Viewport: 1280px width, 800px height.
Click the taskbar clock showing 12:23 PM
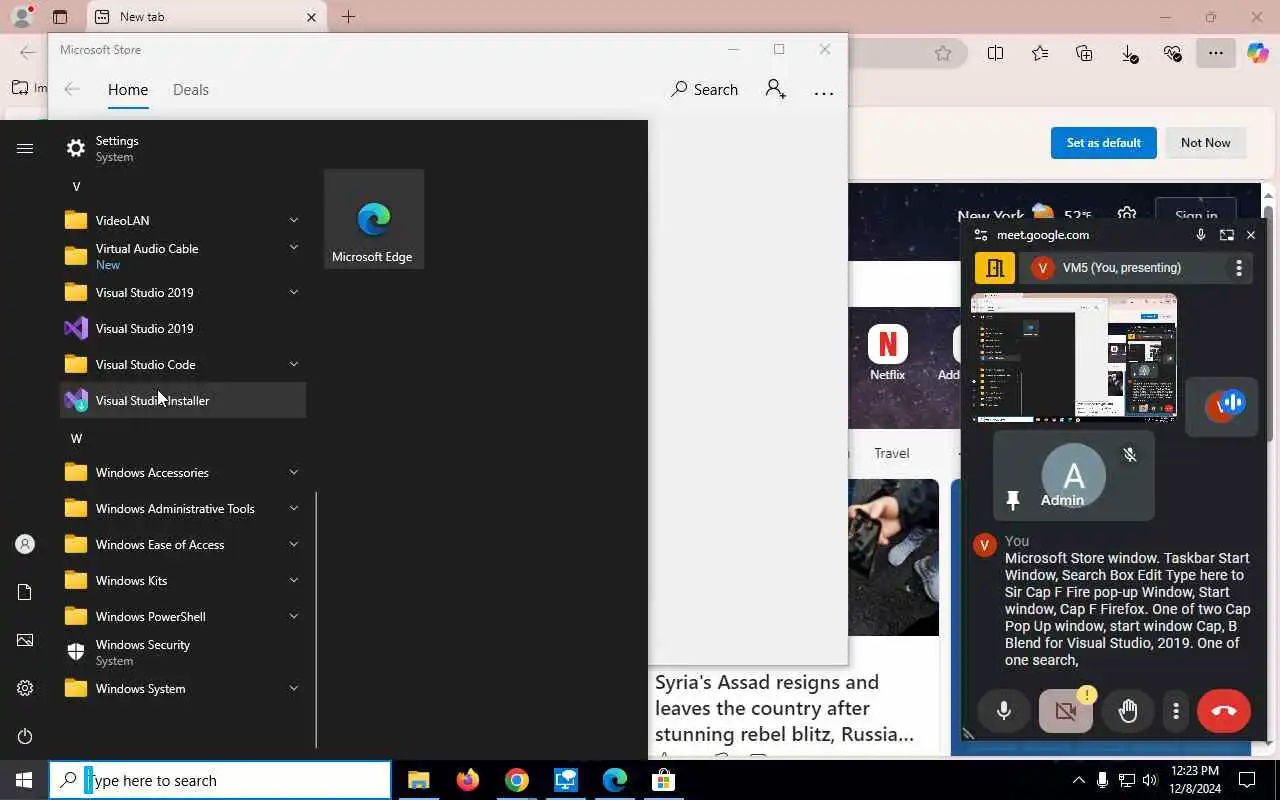pyautogui.click(x=1194, y=780)
